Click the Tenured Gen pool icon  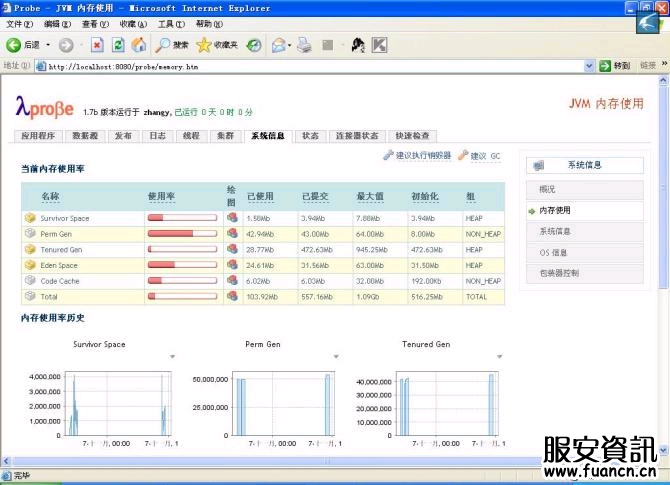30,249
